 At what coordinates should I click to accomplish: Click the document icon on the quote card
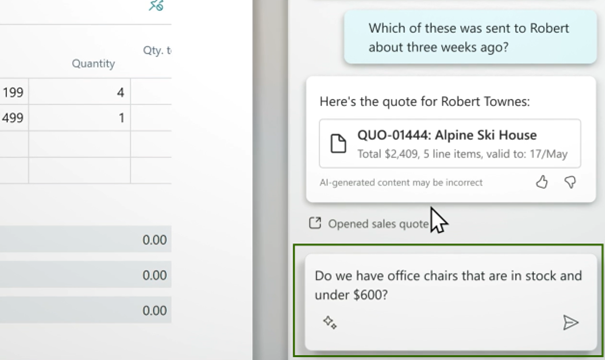tap(338, 144)
